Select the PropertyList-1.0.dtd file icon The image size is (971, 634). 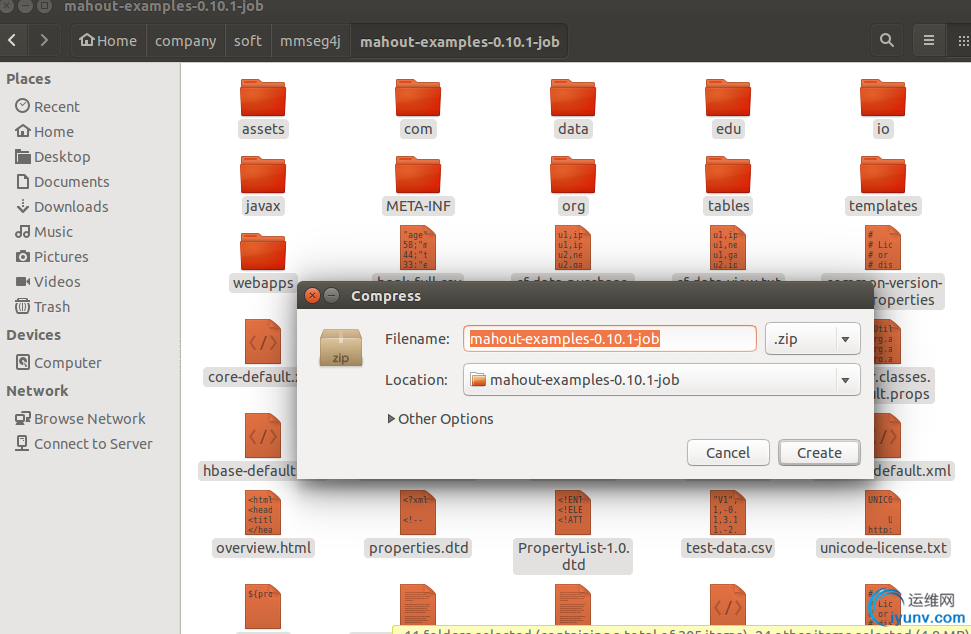click(573, 513)
